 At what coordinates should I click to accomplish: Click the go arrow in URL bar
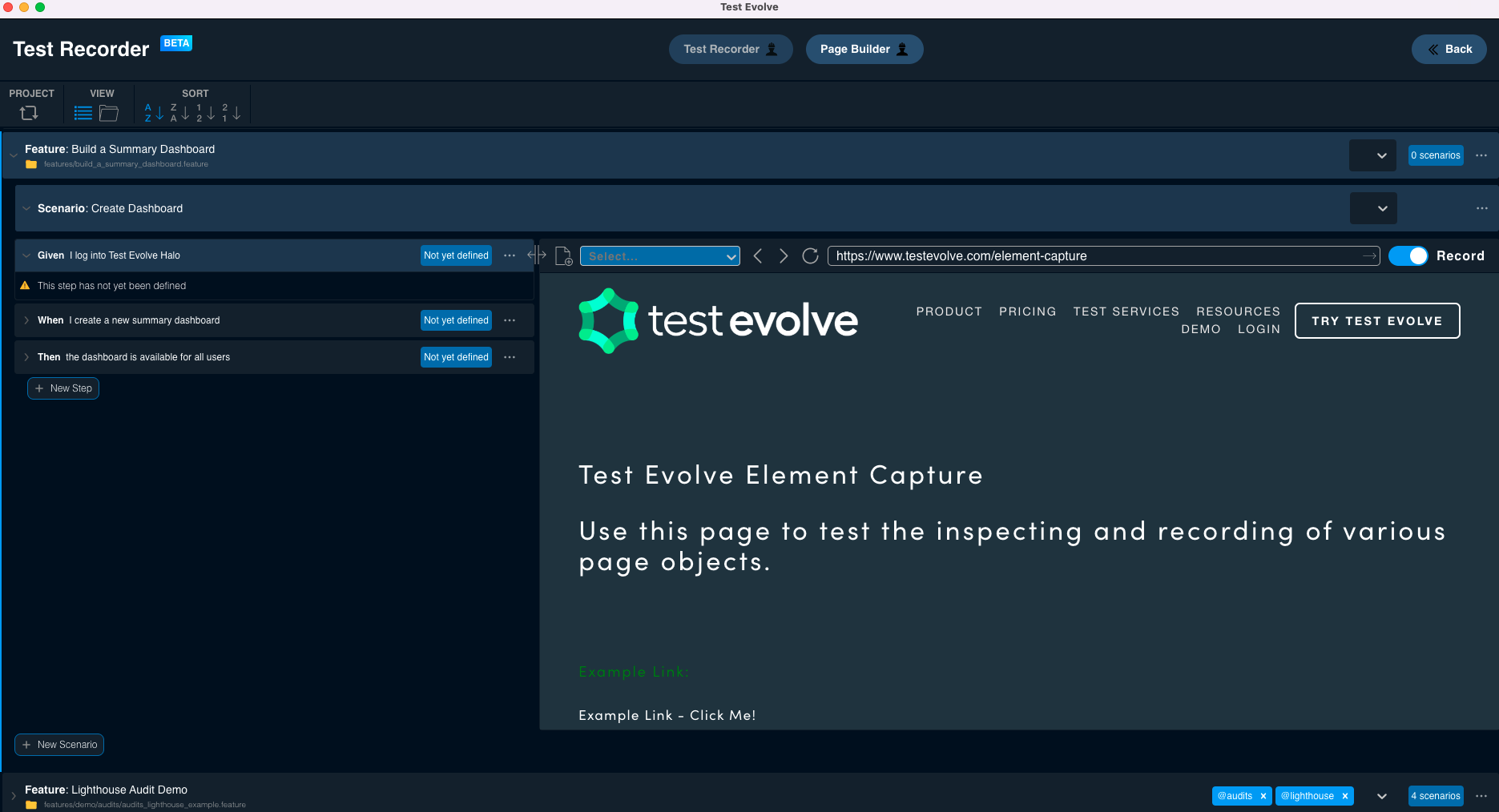coord(1369,256)
